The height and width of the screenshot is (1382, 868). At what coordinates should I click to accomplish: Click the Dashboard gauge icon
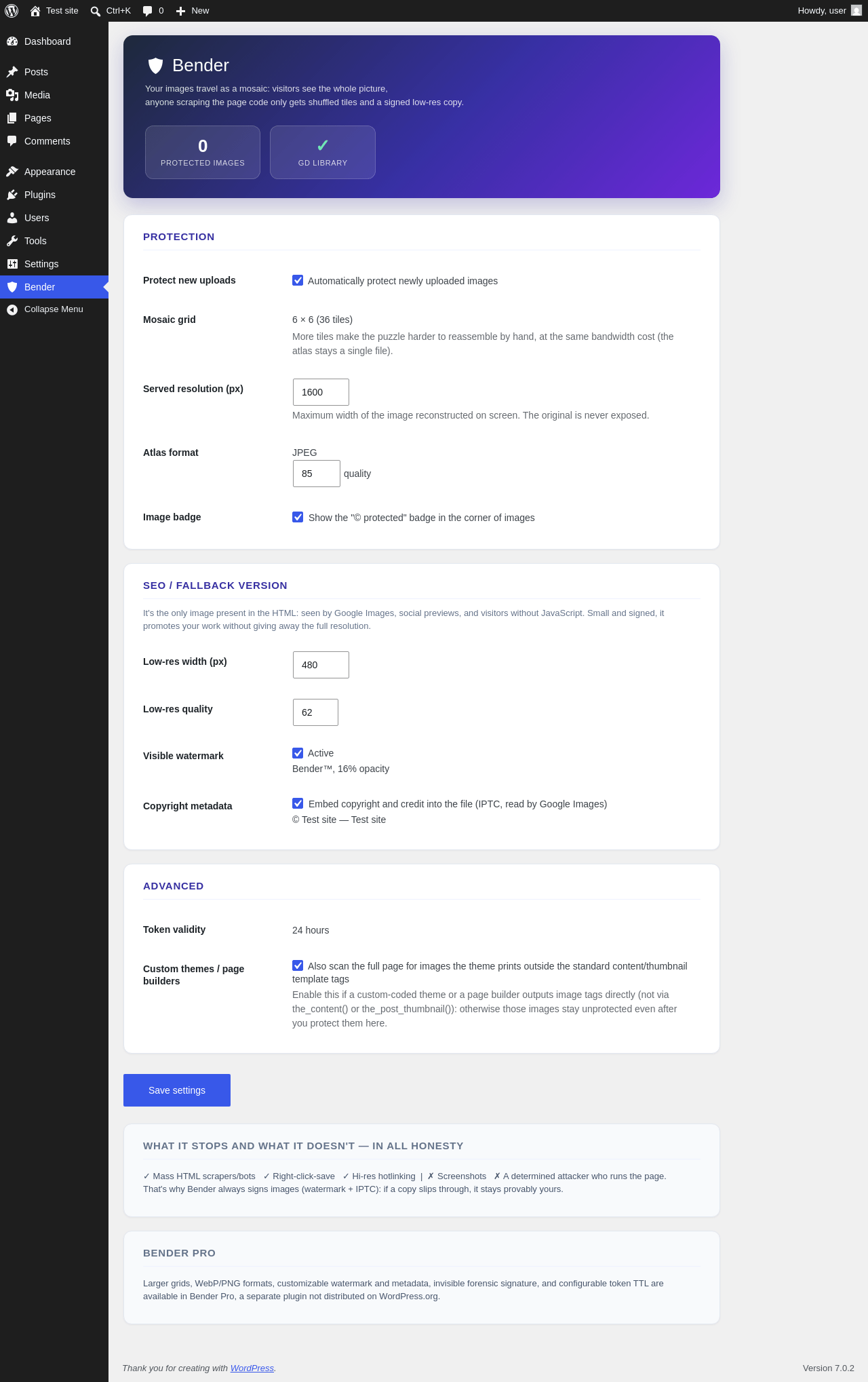pyautogui.click(x=12, y=41)
